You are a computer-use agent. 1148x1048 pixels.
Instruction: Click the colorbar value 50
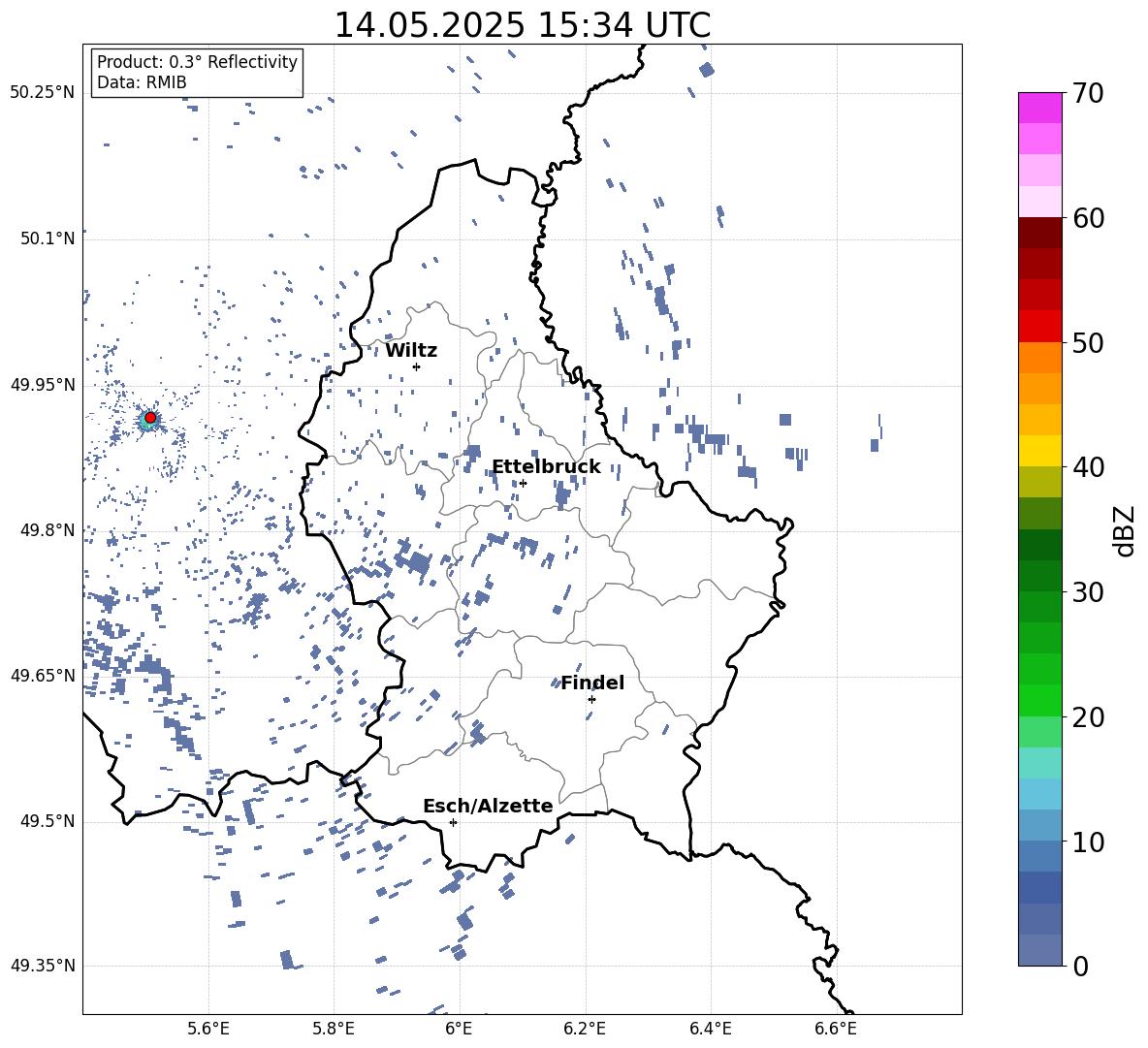1088,343
